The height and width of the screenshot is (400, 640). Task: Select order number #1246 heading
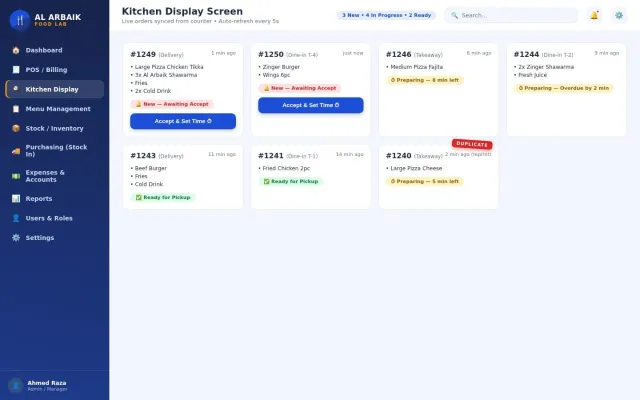coord(399,54)
